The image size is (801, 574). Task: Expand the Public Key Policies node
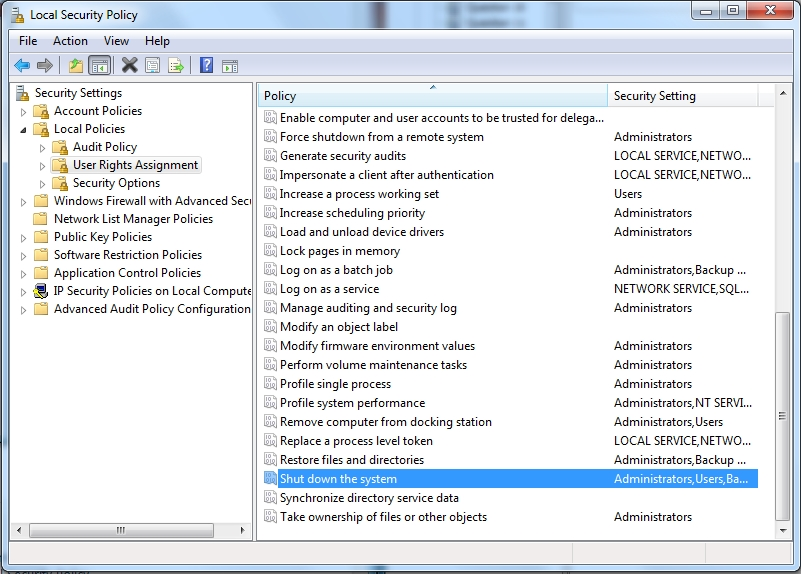pyautogui.click(x=23, y=237)
